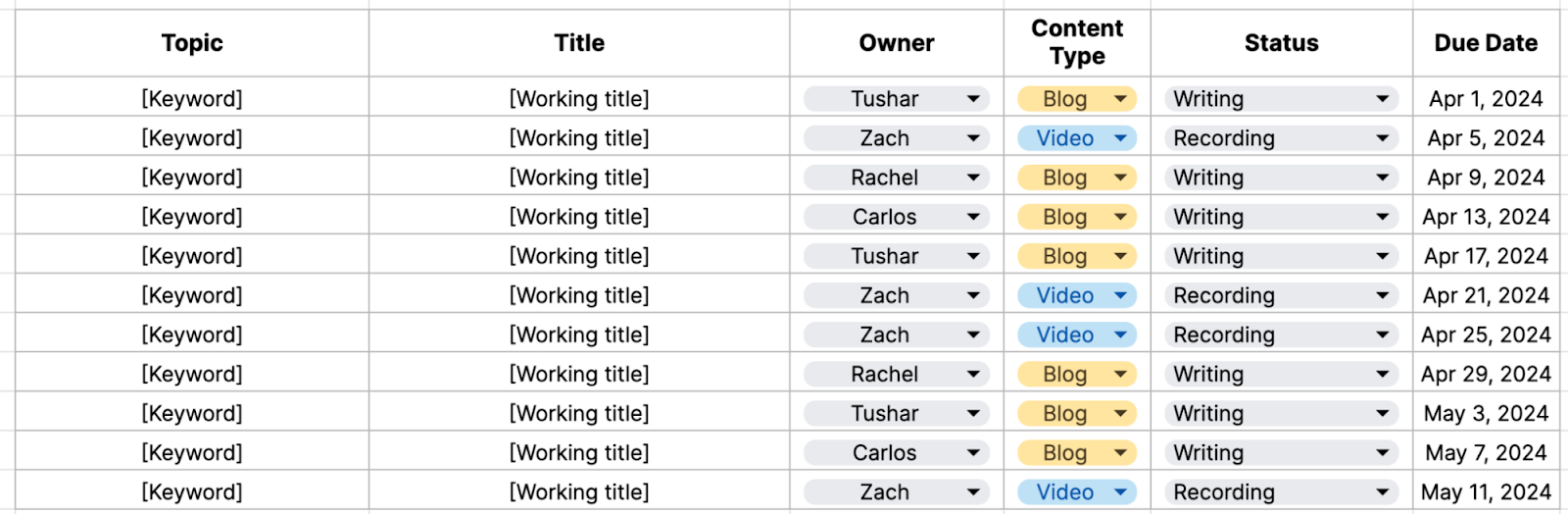
Task: Open Zach owner dropdown in Apr 25, 2024 row
Action: pyautogui.click(x=972, y=334)
